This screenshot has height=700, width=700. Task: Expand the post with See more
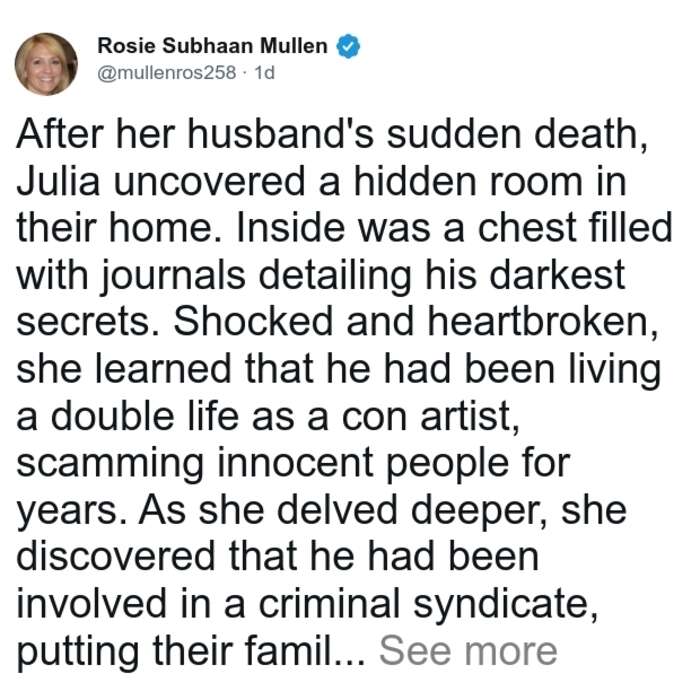(468, 651)
